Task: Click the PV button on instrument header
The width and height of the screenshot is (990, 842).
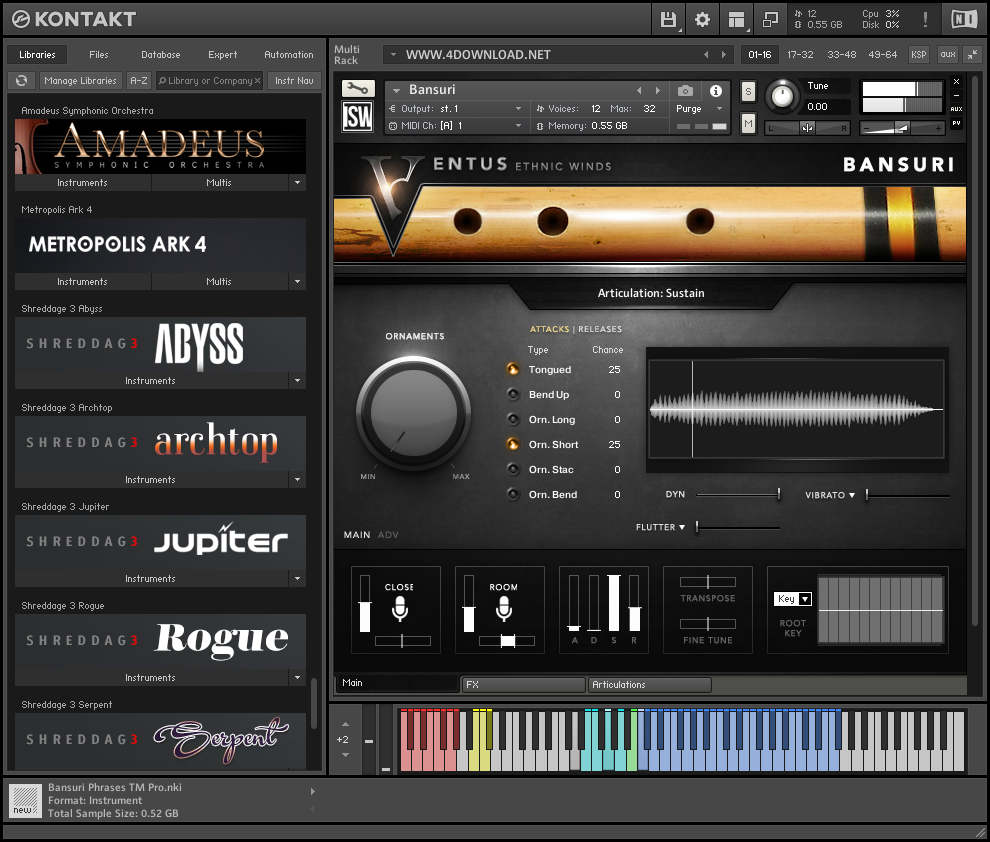Action: [957, 123]
